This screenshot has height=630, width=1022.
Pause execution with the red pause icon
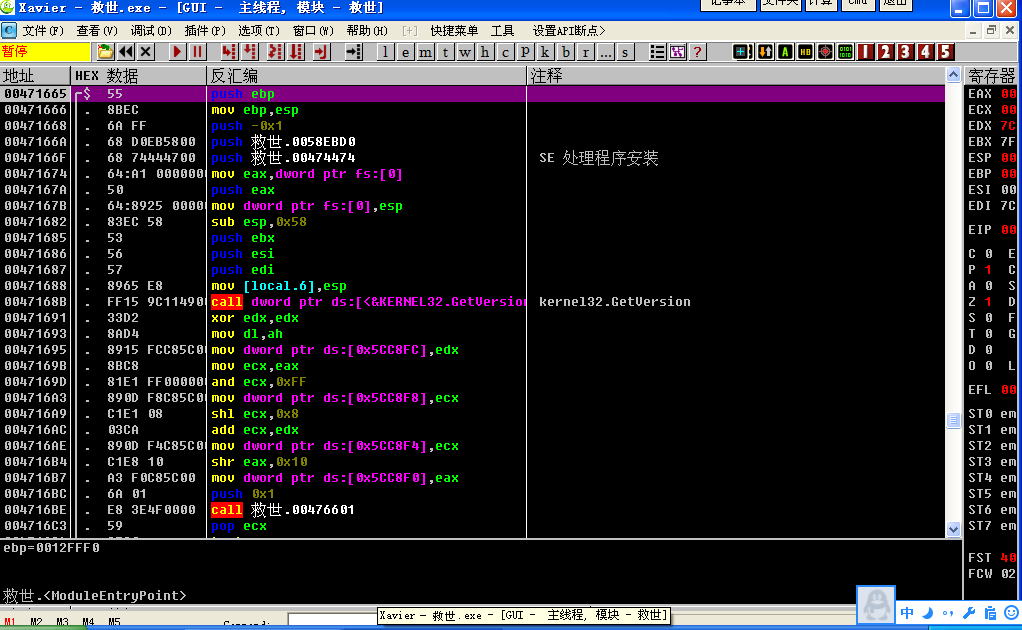click(x=197, y=52)
